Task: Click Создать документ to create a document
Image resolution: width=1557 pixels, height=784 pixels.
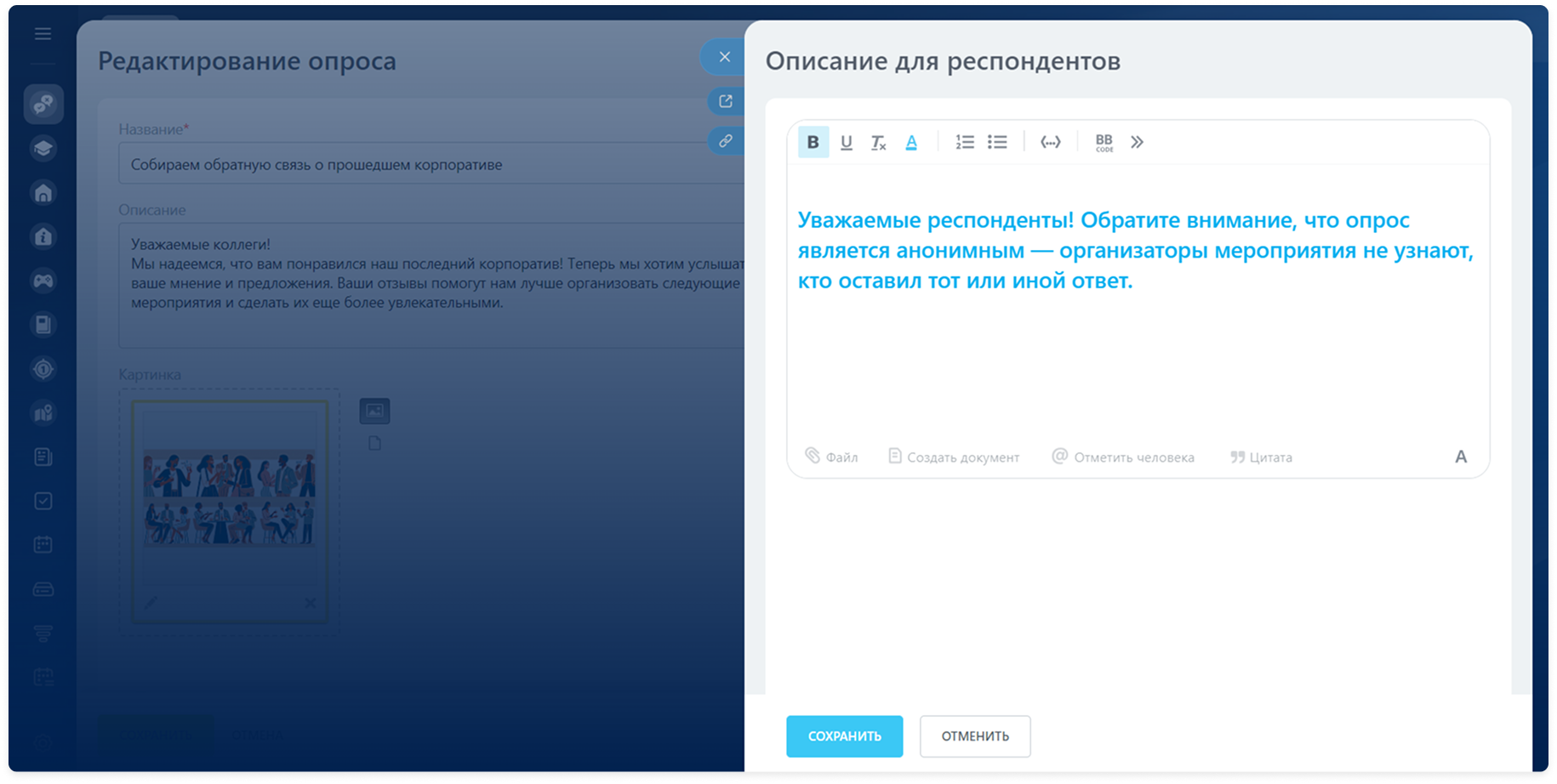Action: [953, 457]
